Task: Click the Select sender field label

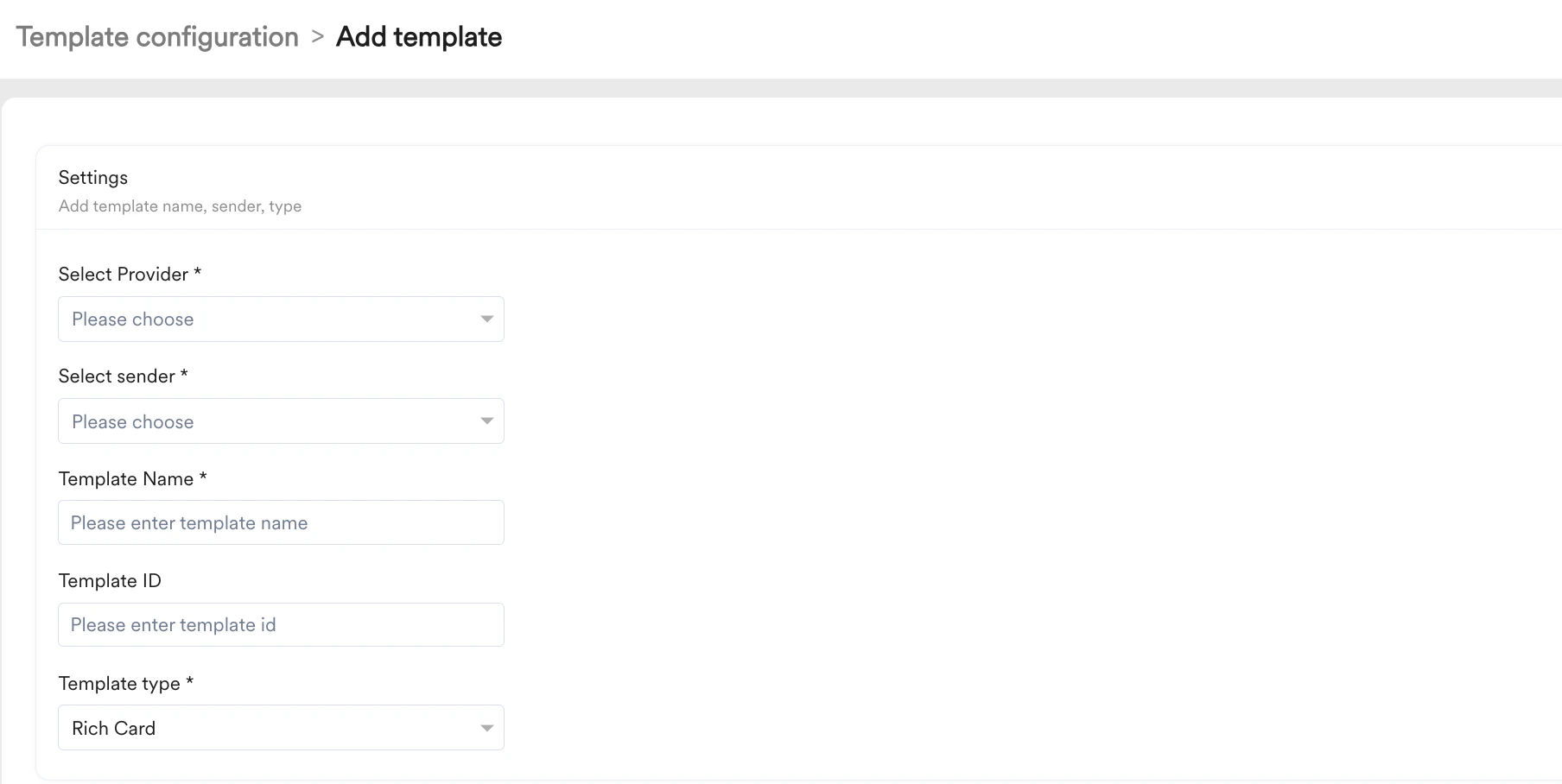Action: [x=117, y=376]
